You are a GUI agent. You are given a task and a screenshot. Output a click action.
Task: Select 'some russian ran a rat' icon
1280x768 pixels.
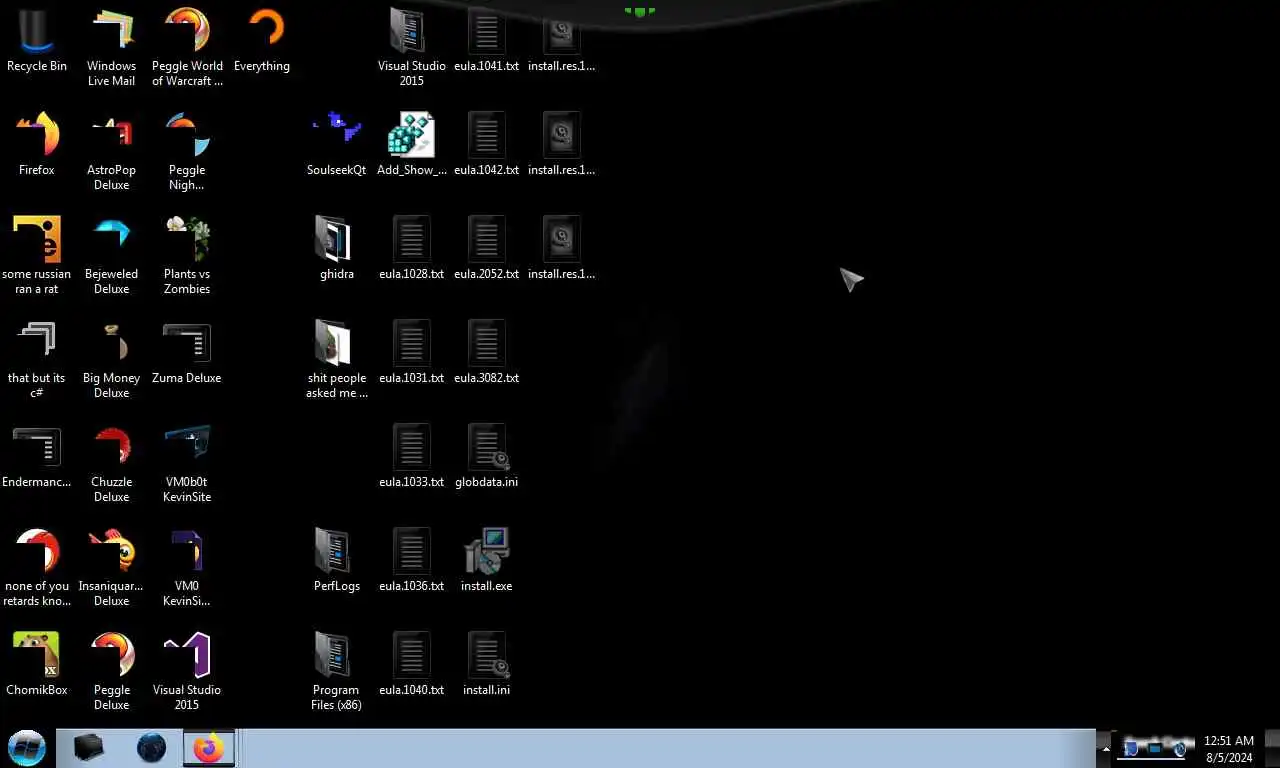[37, 256]
